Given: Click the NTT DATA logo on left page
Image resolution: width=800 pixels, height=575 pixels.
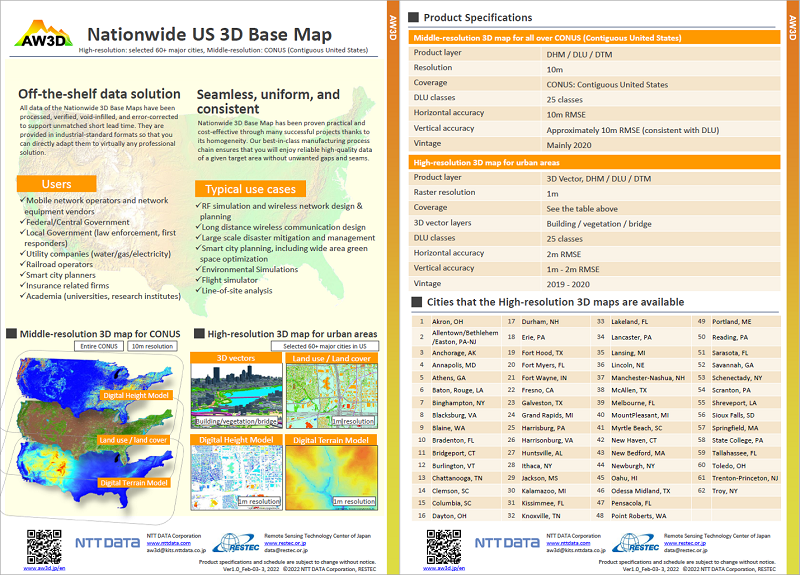Looking at the screenshot, I should pyautogui.click(x=109, y=545).
